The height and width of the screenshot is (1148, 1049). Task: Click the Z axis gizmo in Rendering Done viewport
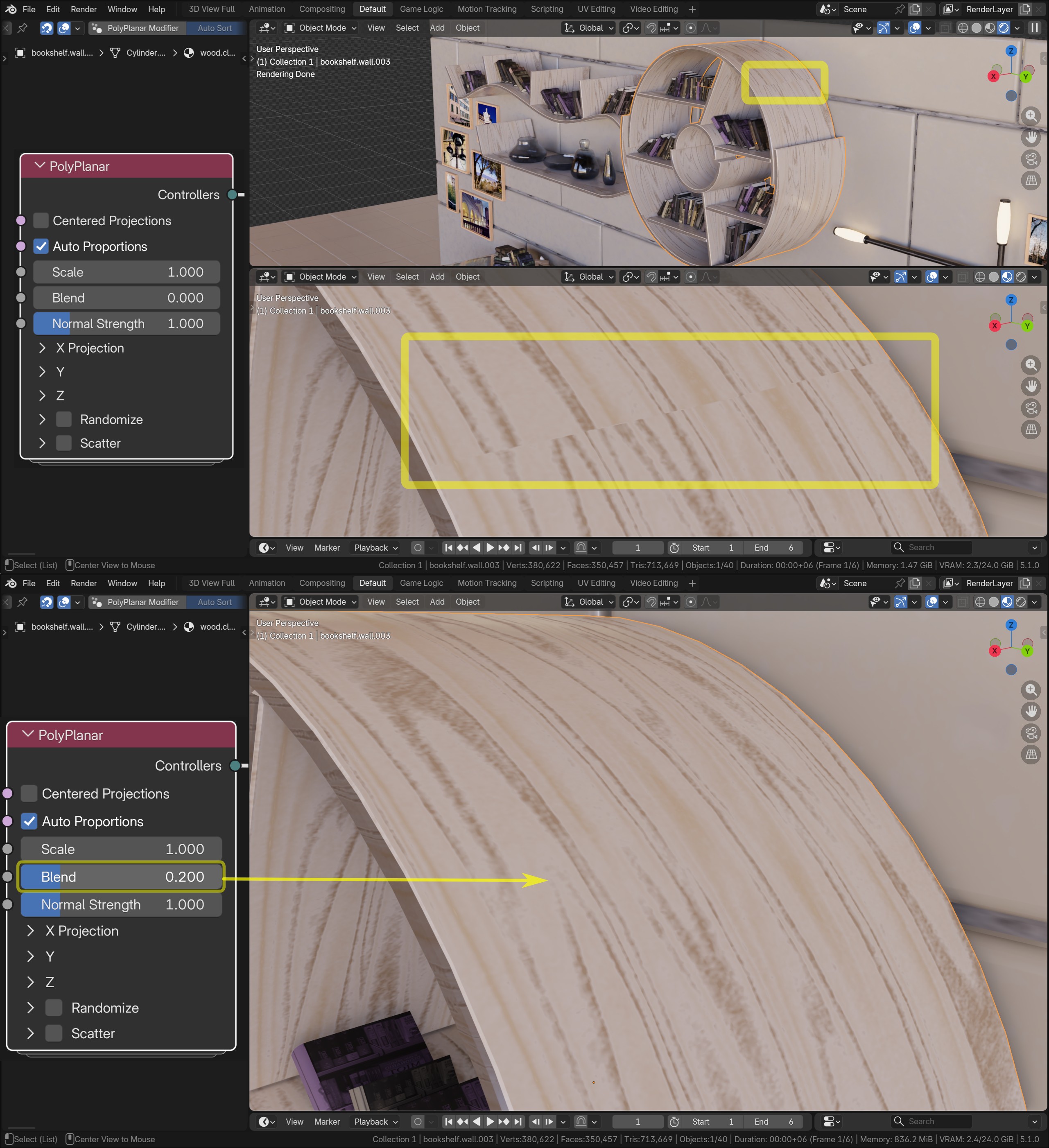1011,51
